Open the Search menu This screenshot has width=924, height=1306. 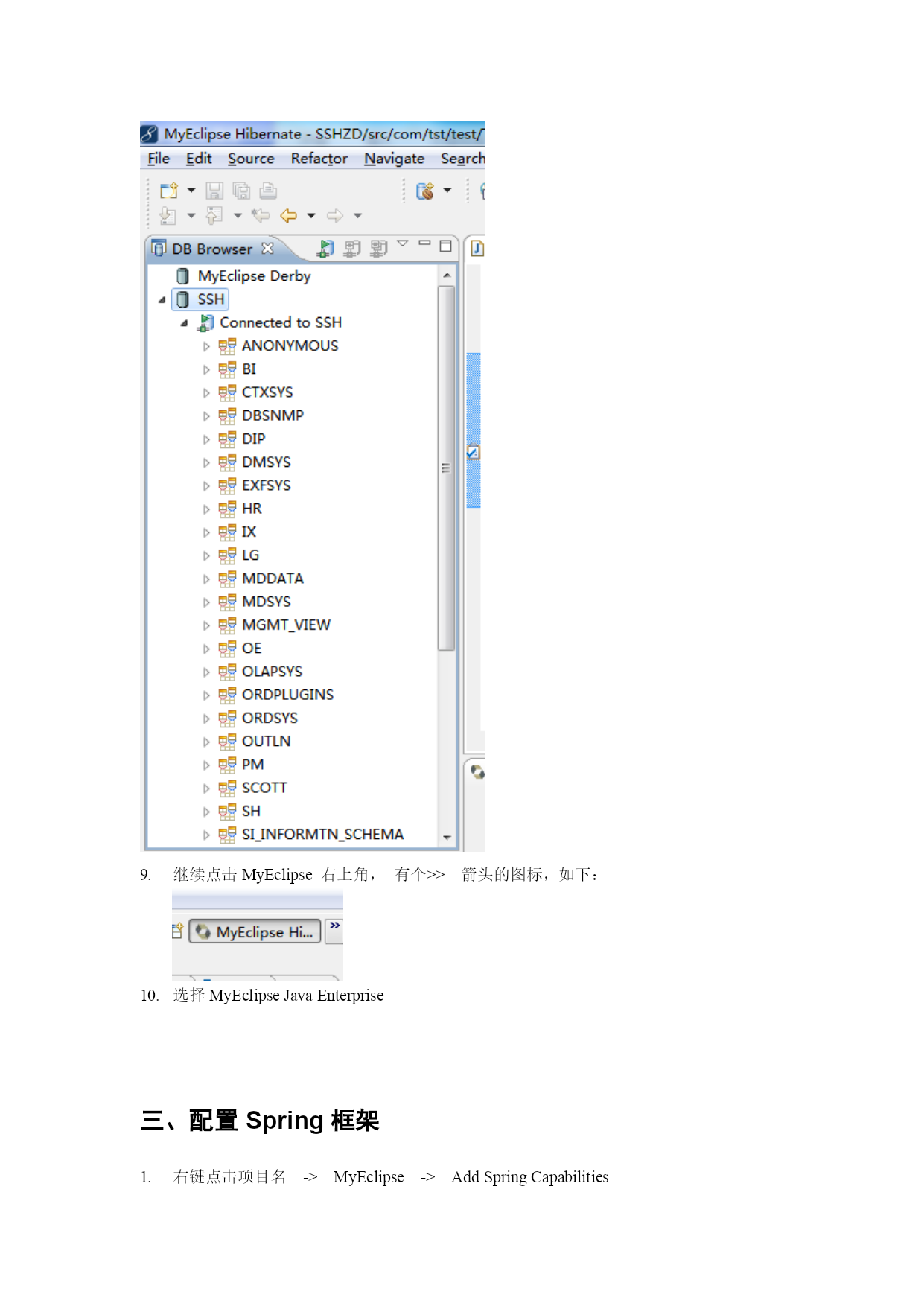462,159
